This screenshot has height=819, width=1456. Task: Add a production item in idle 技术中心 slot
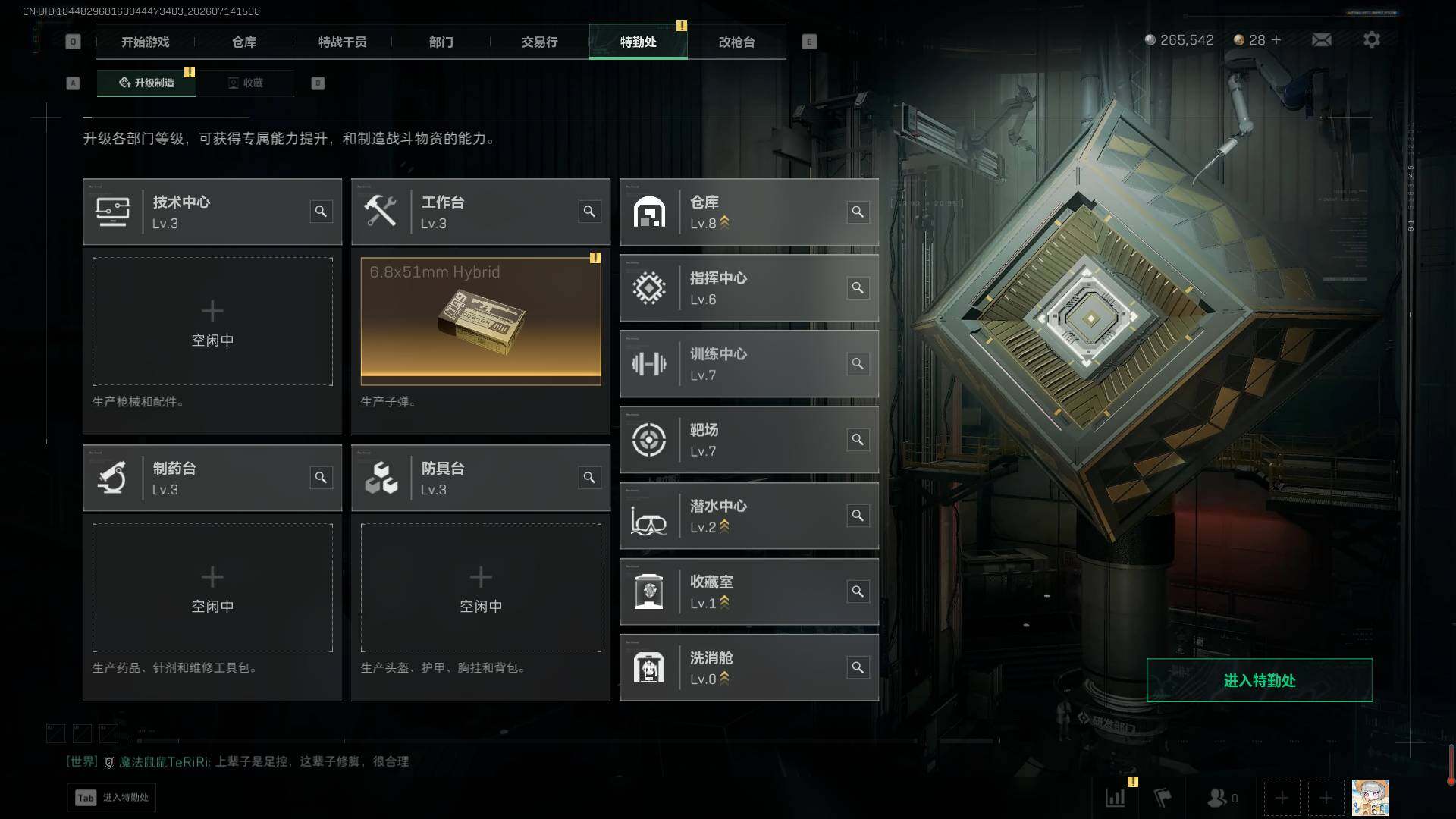[212, 322]
